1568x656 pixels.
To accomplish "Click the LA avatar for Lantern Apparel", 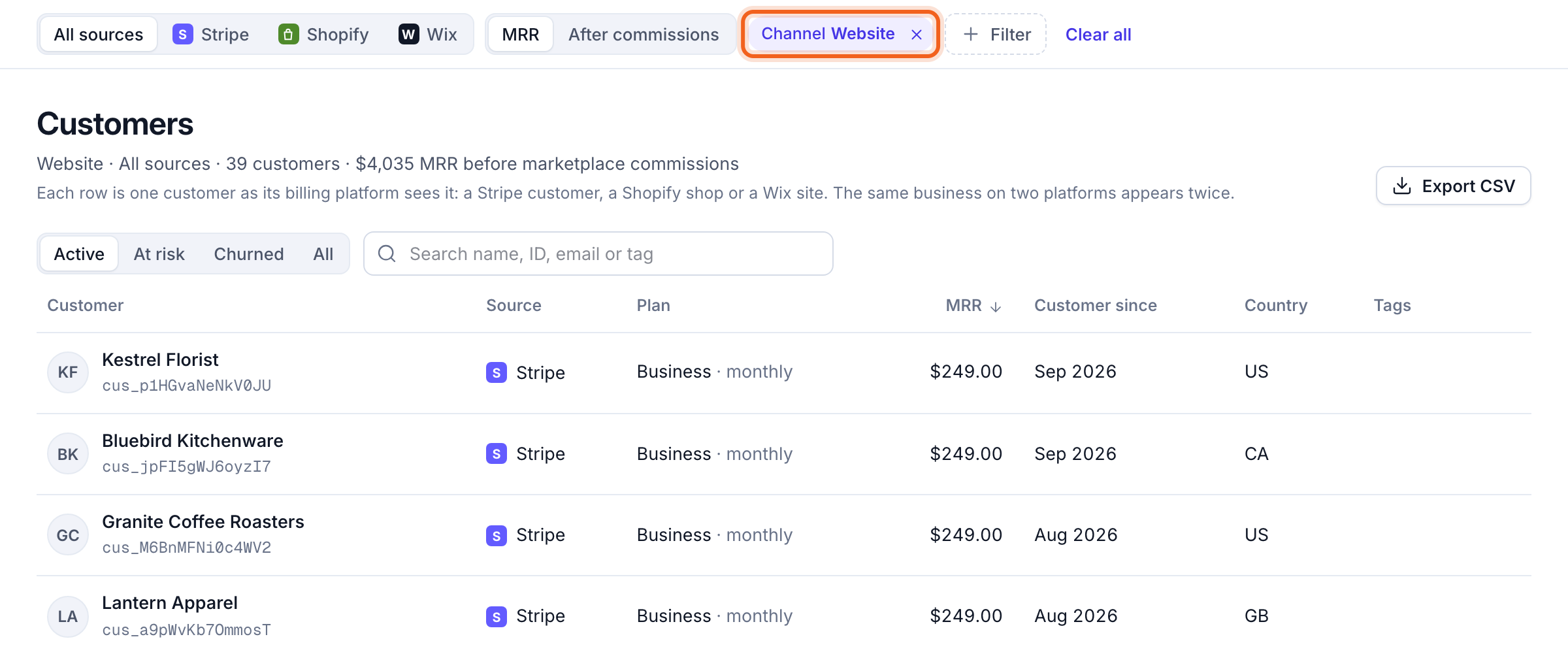I will (x=68, y=616).
